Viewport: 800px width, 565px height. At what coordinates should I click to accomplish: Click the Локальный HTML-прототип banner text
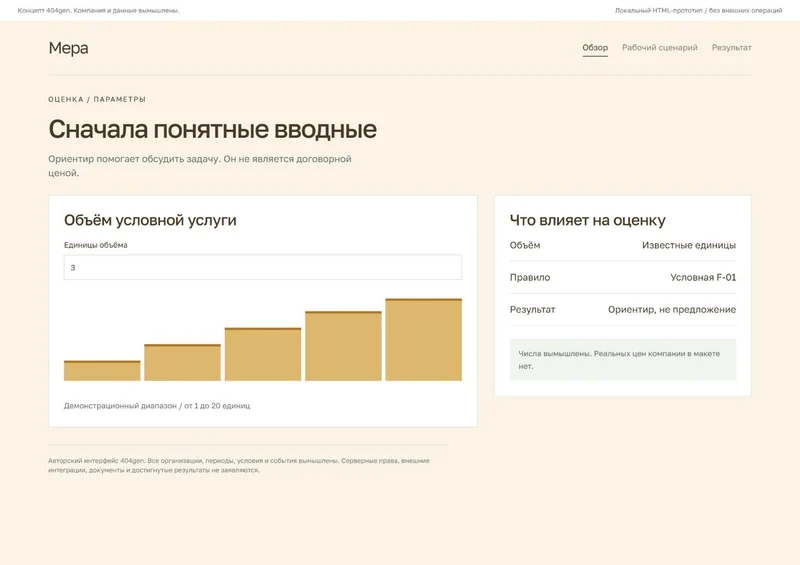[x=698, y=10]
